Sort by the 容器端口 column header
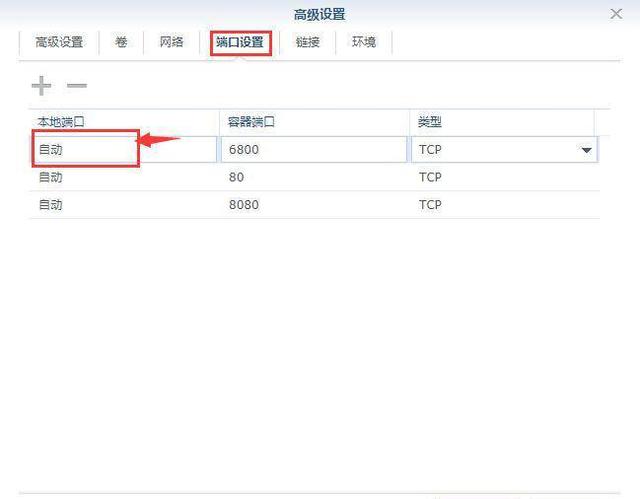 pyautogui.click(x=314, y=122)
